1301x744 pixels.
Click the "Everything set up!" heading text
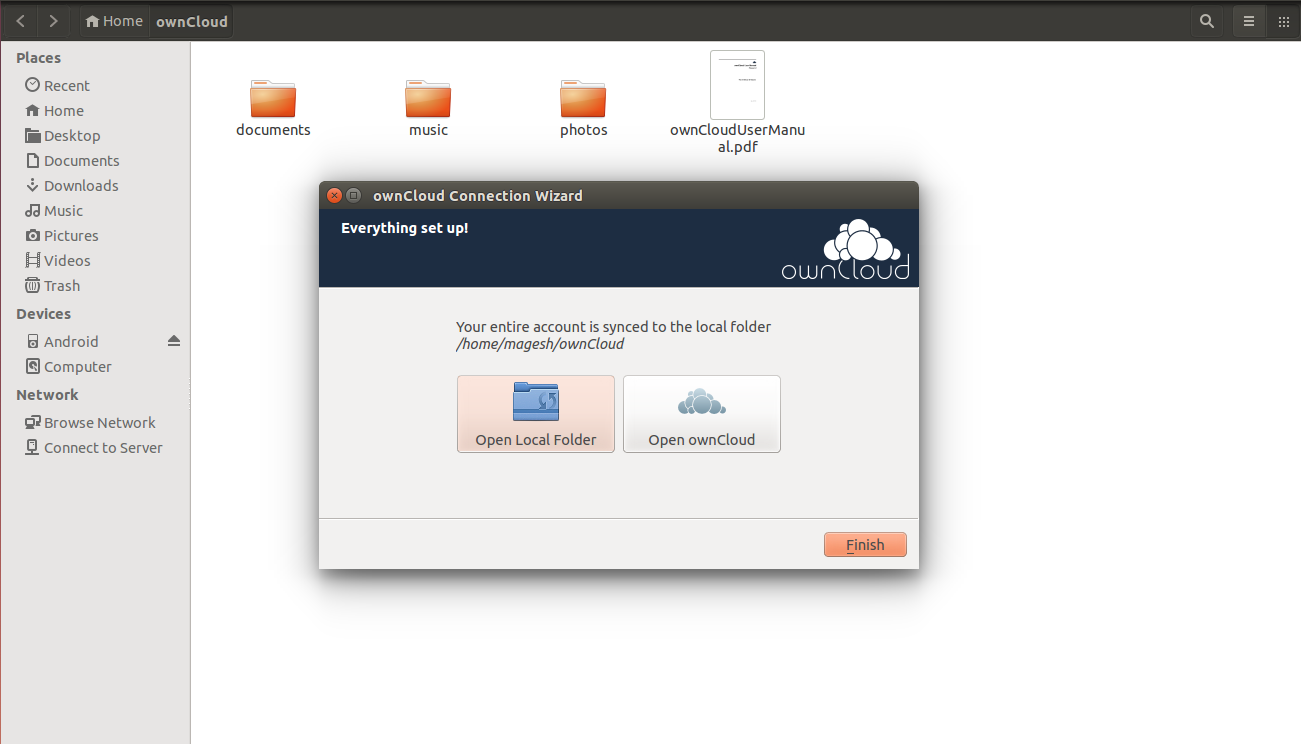[x=405, y=228]
